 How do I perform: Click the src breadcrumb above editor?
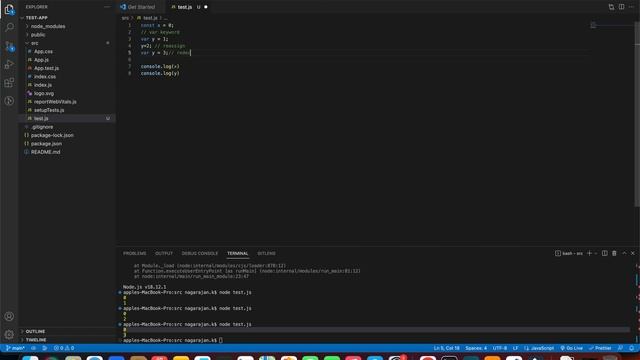125,18
